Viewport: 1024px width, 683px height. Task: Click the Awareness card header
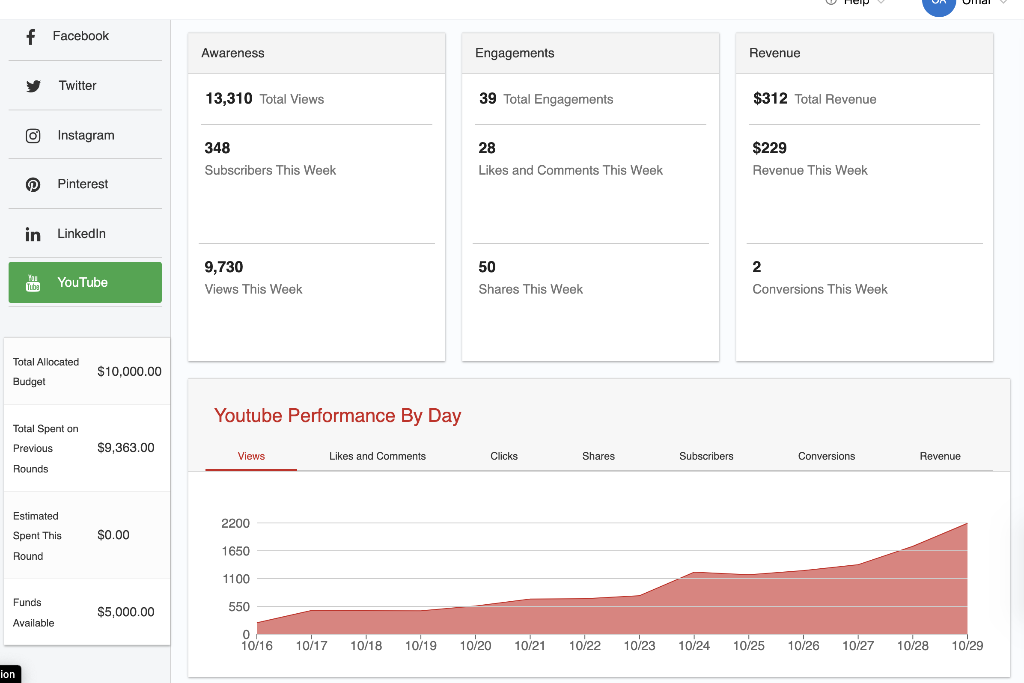[317, 53]
